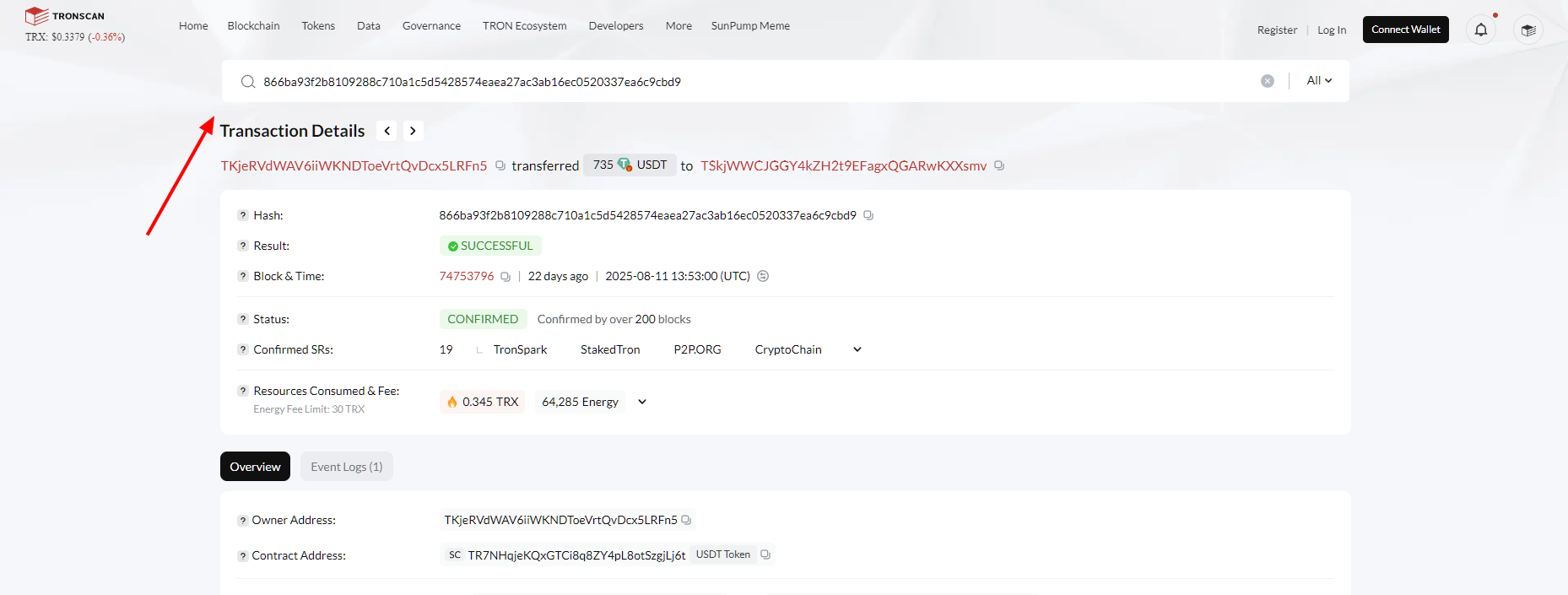Image resolution: width=1568 pixels, height=595 pixels.
Task: Switch to the Event Logs (1) tab
Action: (x=347, y=467)
